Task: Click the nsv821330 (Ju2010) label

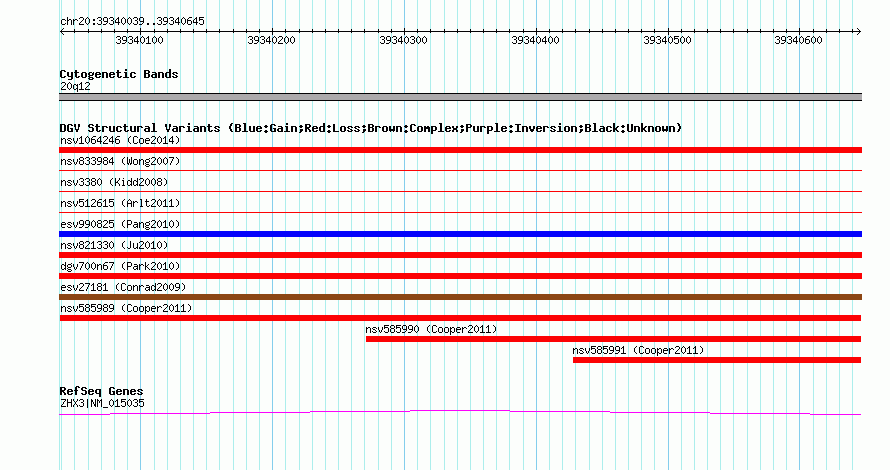Action: tap(114, 245)
